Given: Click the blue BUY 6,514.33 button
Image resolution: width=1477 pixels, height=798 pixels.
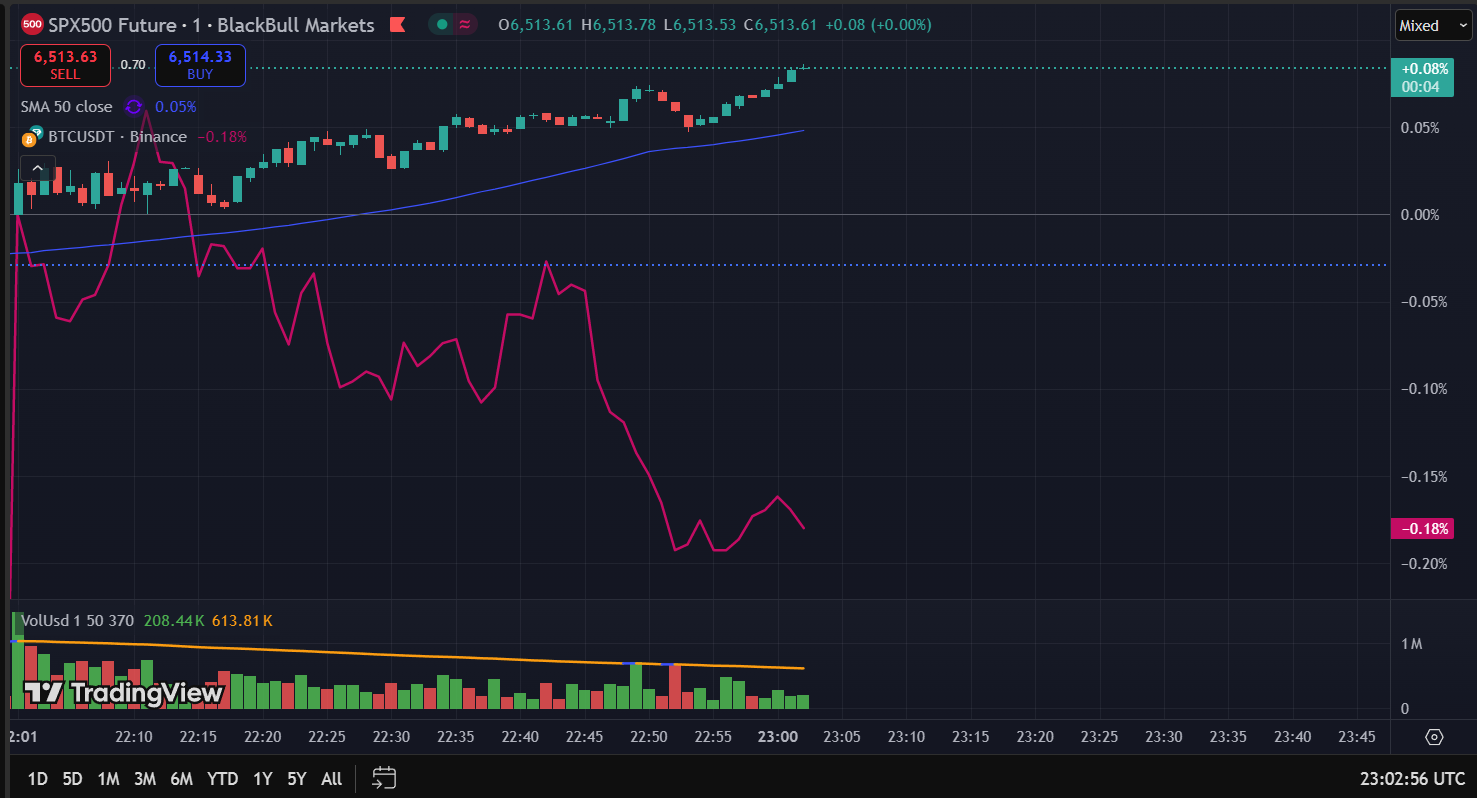Looking at the screenshot, I should point(200,65).
